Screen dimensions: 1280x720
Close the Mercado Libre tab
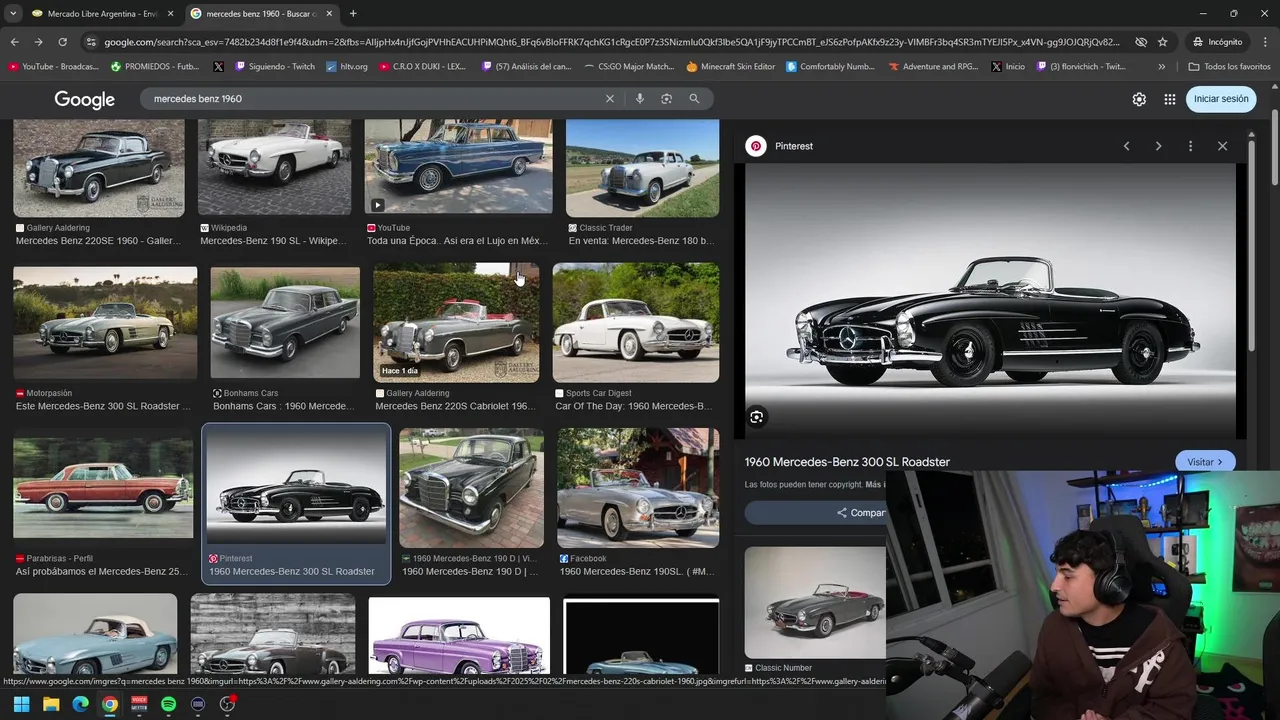click(x=170, y=14)
